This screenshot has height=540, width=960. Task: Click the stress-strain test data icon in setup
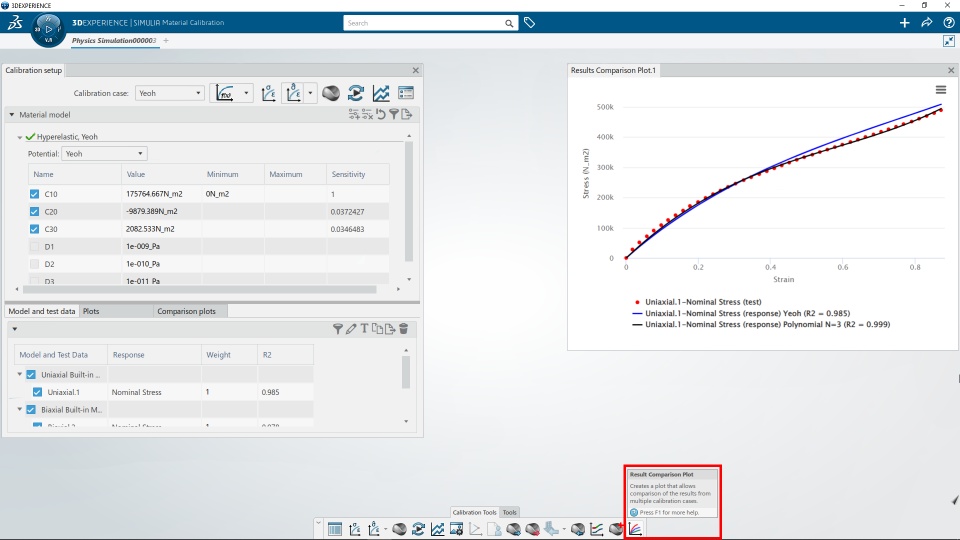point(268,93)
